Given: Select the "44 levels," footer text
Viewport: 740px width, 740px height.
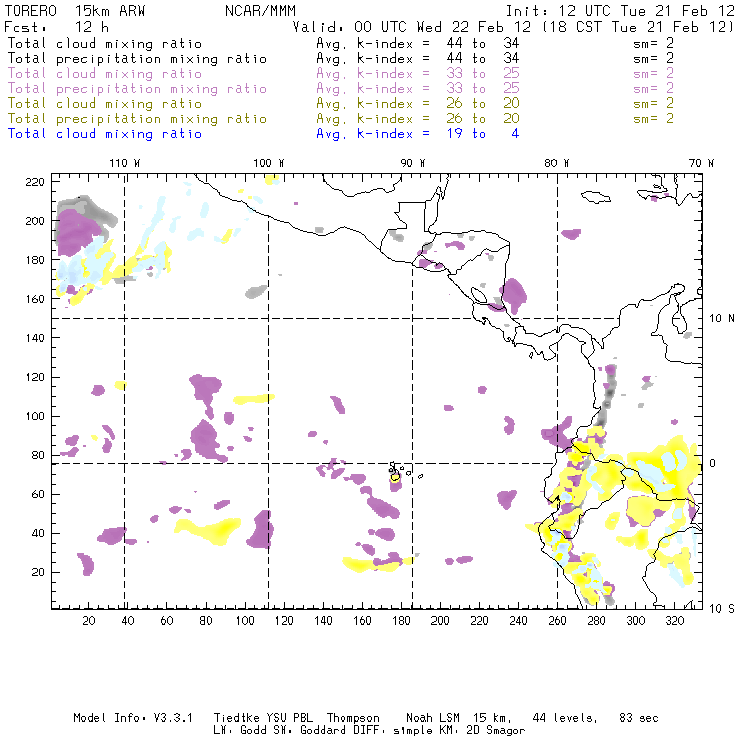Looking at the screenshot, I should click(565, 718).
